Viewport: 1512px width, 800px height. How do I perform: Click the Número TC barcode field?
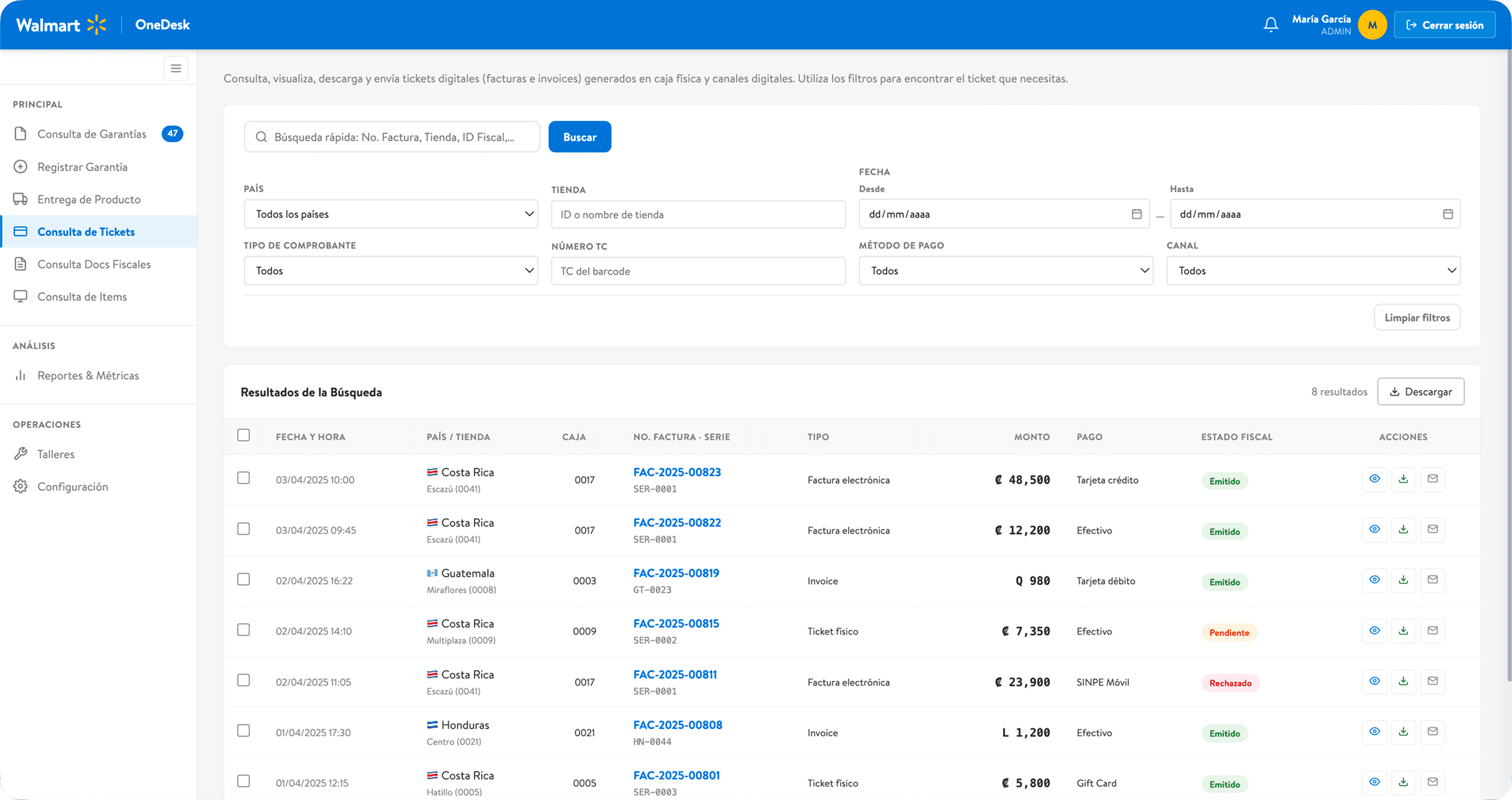click(698, 272)
